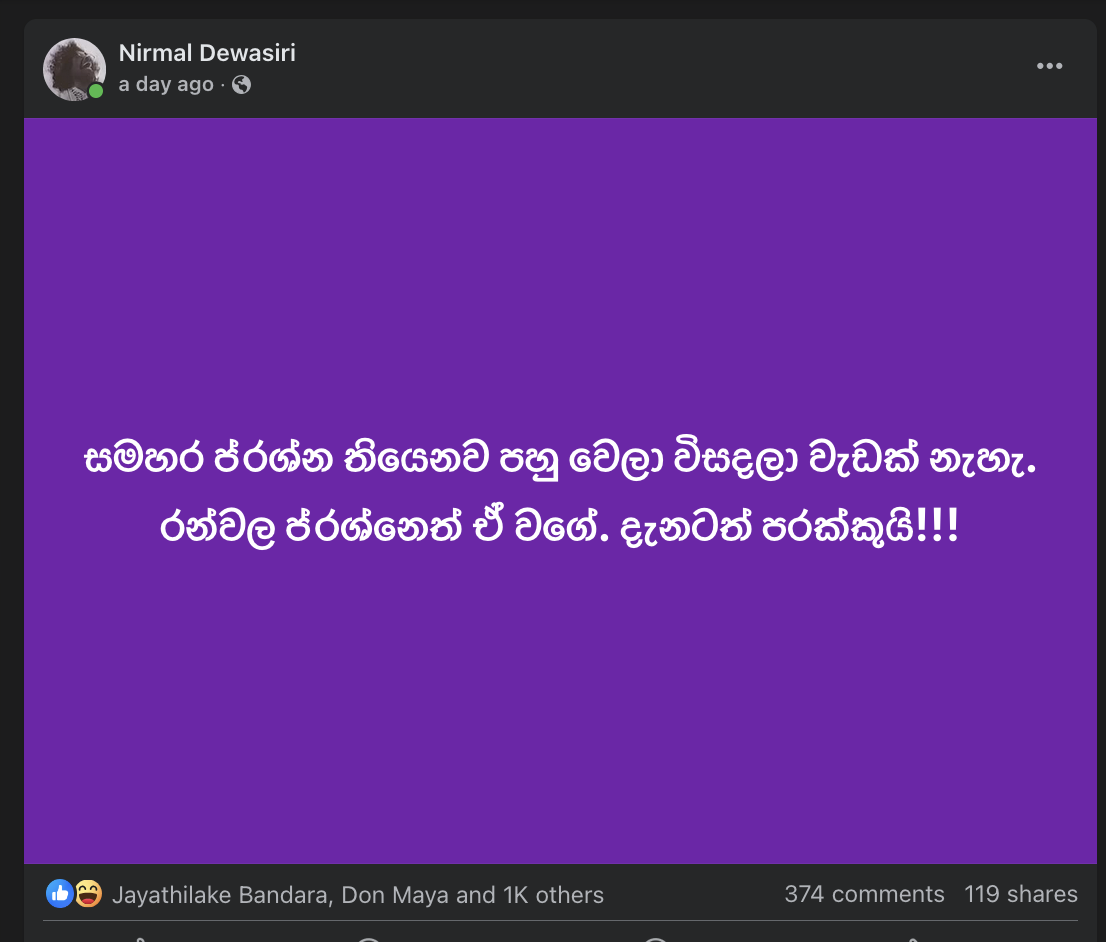Screen dimensions: 1106x942
Task: Click the Haha laughing reaction icon
Action: pos(88,894)
